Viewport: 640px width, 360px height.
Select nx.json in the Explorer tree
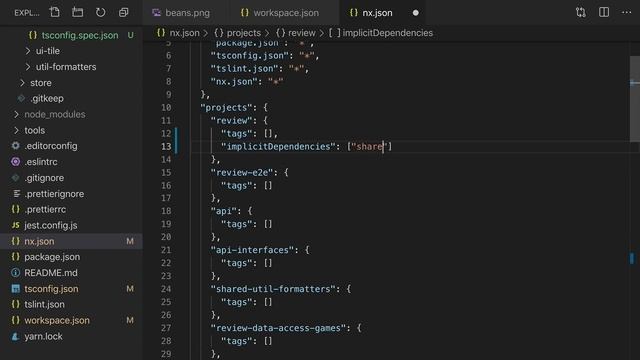click(39, 241)
